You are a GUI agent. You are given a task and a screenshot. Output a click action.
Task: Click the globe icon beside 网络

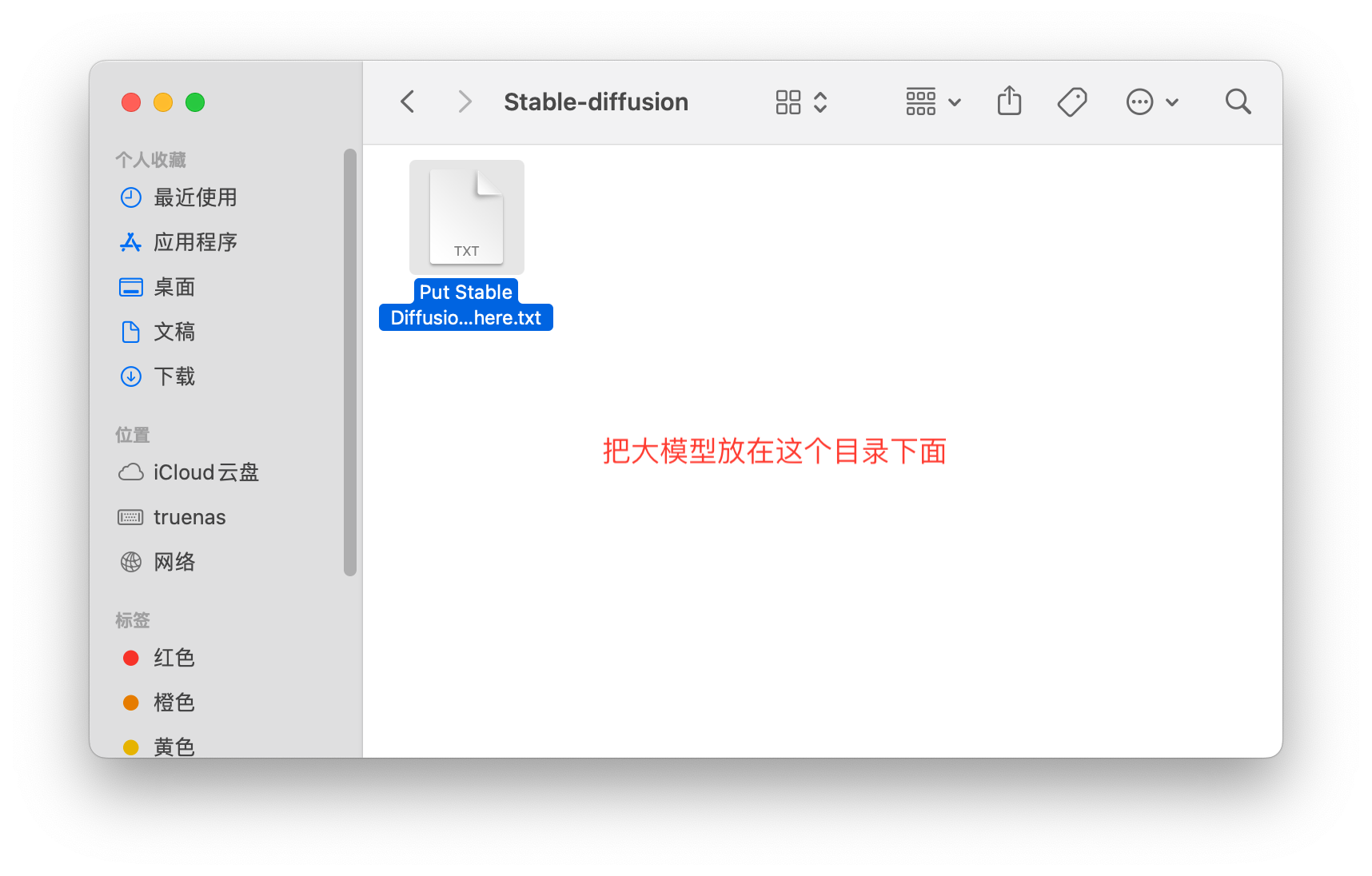pyautogui.click(x=130, y=562)
